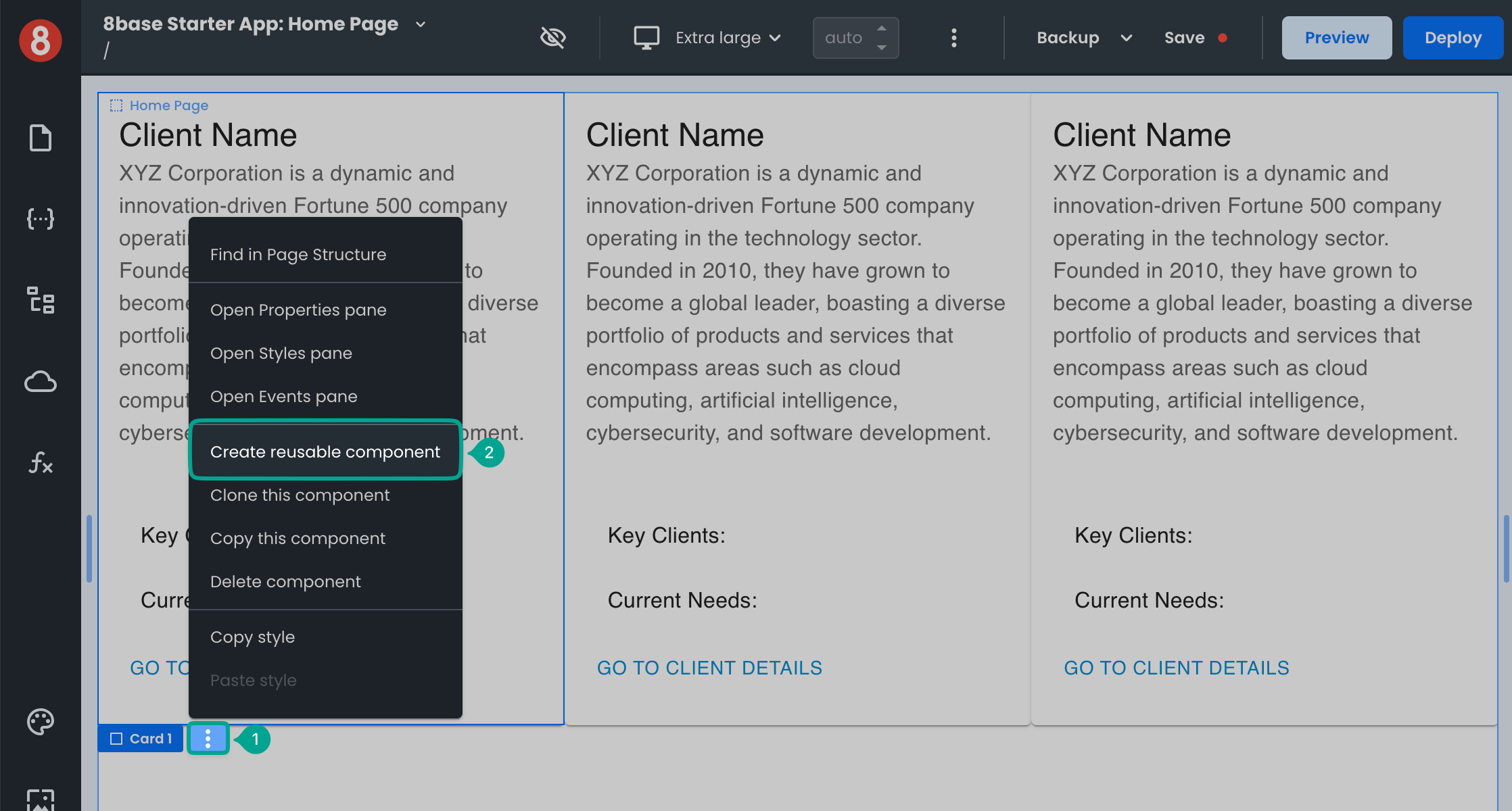Click GO TO CLIENT DETAILS link
1512x811 pixels.
point(710,667)
